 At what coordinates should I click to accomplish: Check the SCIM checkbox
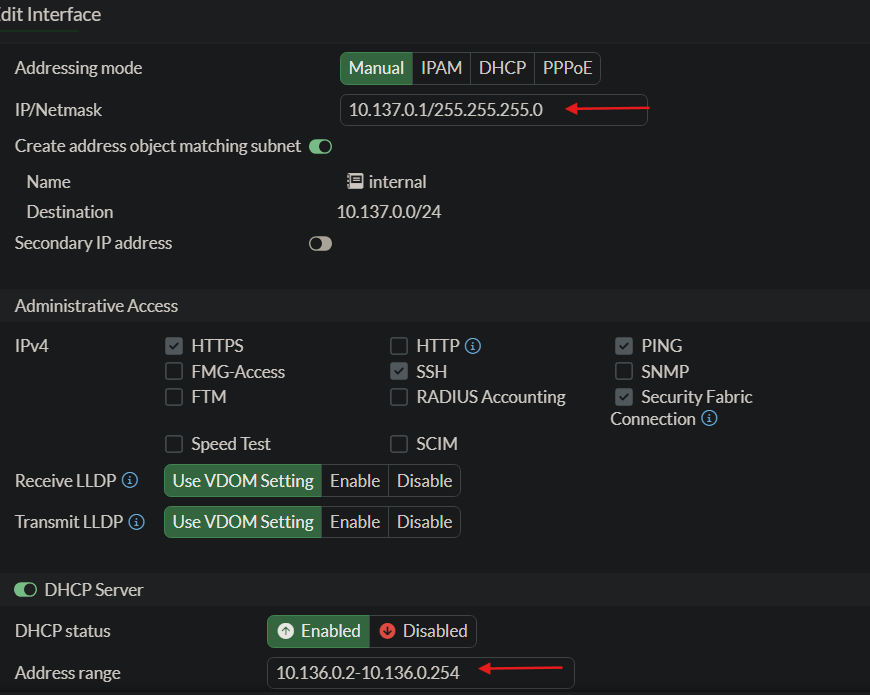point(399,444)
